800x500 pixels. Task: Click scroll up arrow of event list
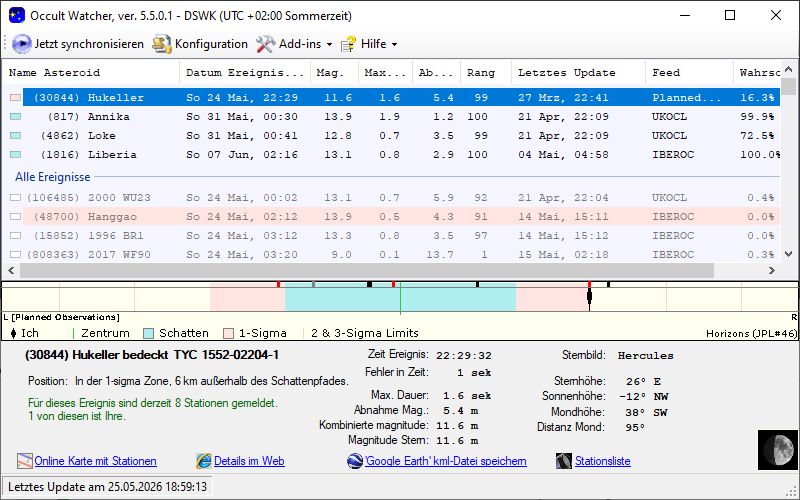point(788,69)
